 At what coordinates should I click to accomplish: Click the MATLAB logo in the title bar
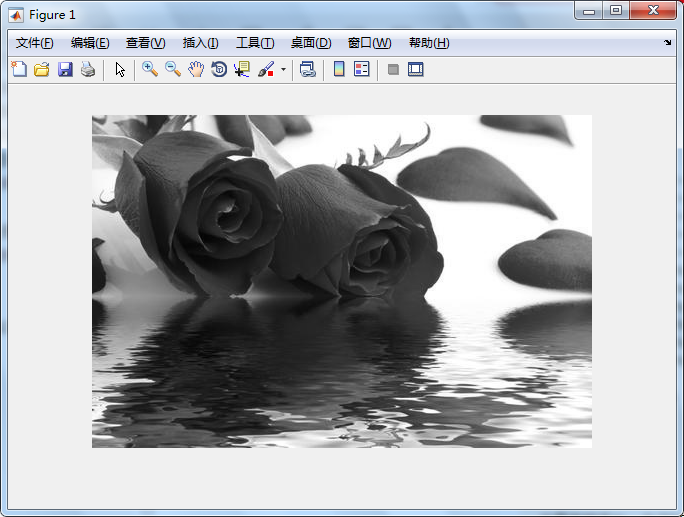(17, 15)
